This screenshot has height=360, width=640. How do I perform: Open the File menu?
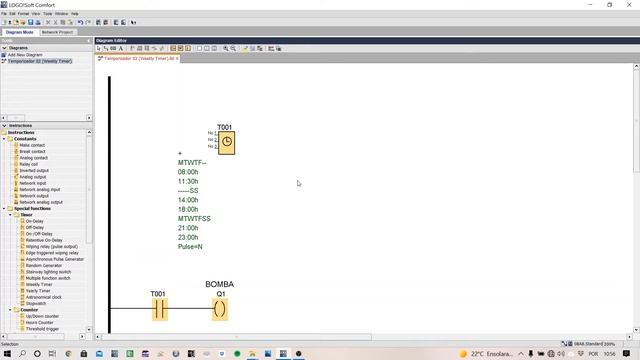[x=4, y=13]
